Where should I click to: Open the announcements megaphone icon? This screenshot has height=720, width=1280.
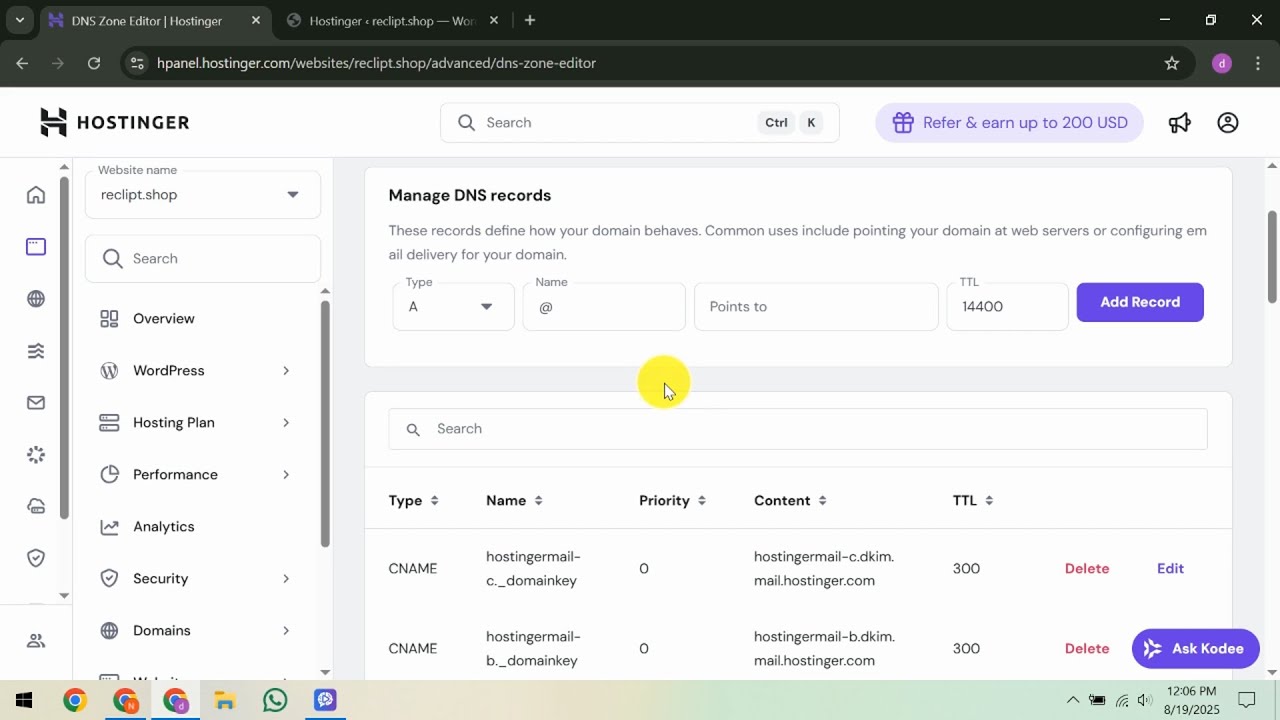[x=1180, y=122]
